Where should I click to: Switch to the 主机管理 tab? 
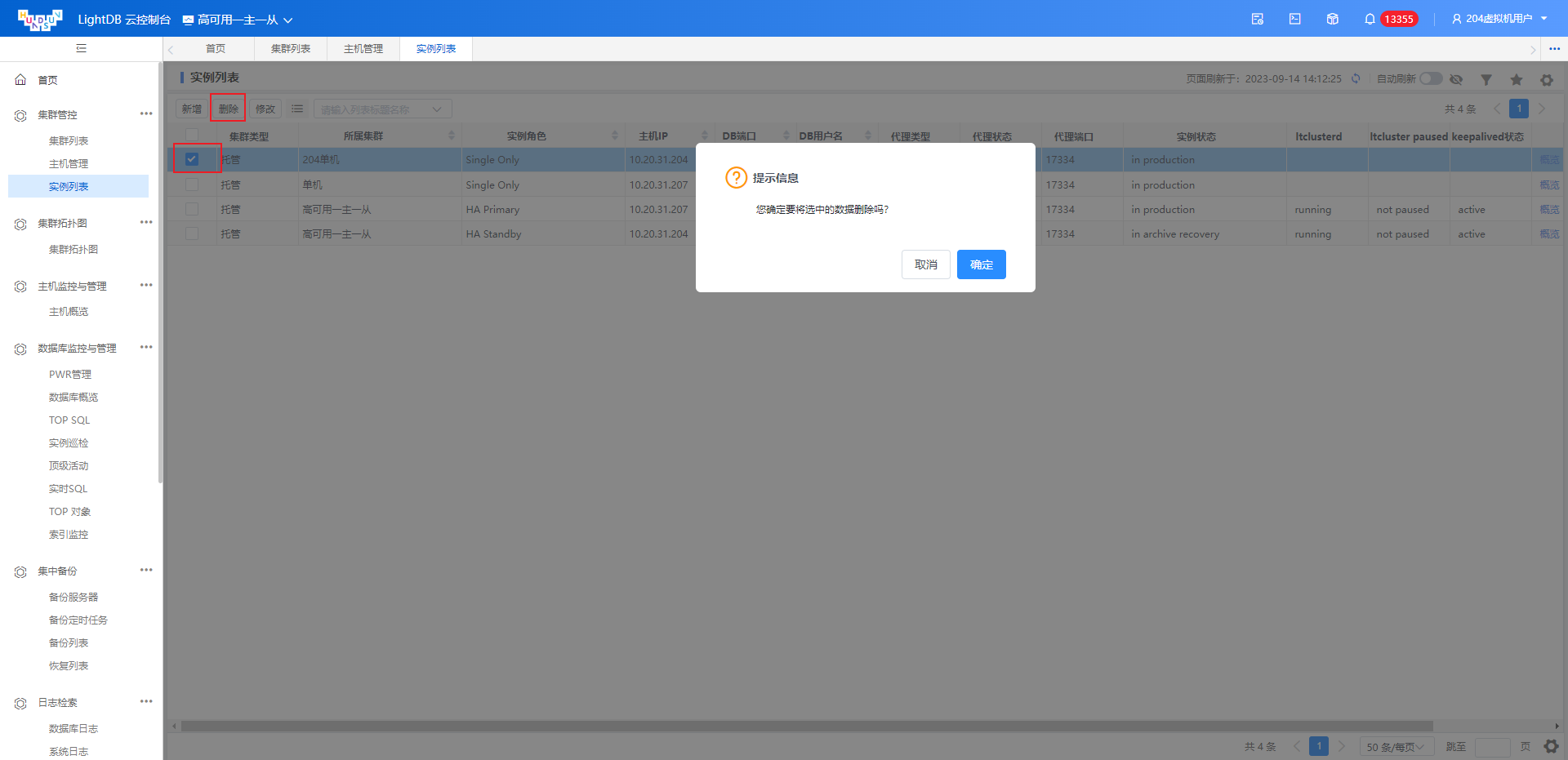pyautogui.click(x=363, y=49)
